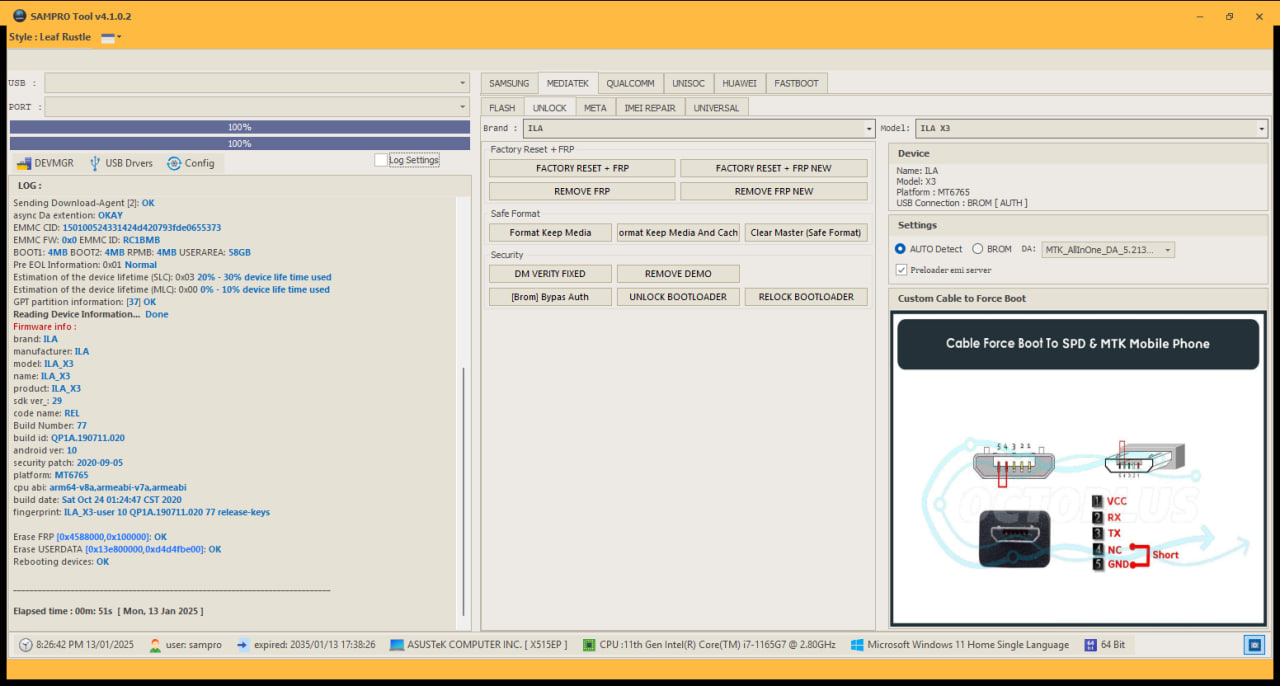Select the UNLOCK sub-tab
Screen dimensions: 1280x686
tap(549, 107)
